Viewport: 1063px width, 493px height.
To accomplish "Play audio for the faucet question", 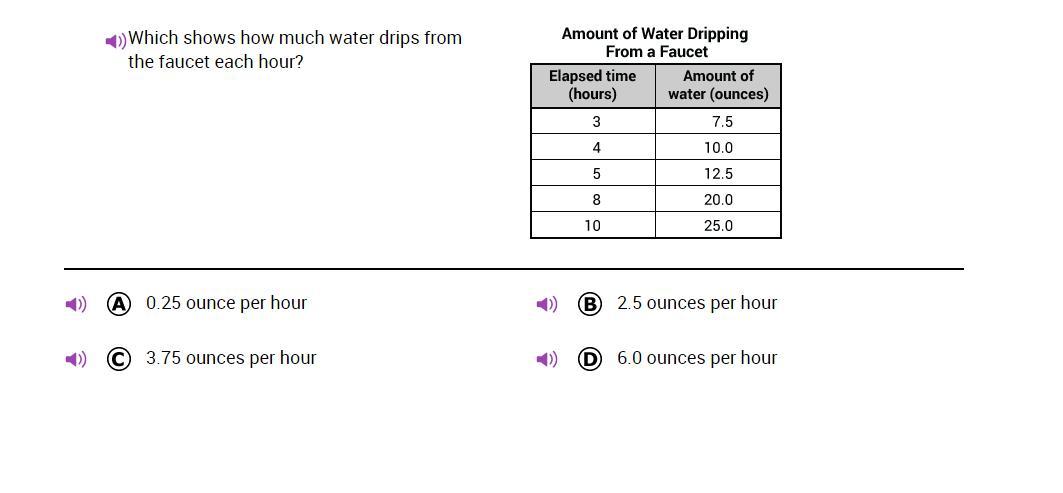I will click(116, 41).
